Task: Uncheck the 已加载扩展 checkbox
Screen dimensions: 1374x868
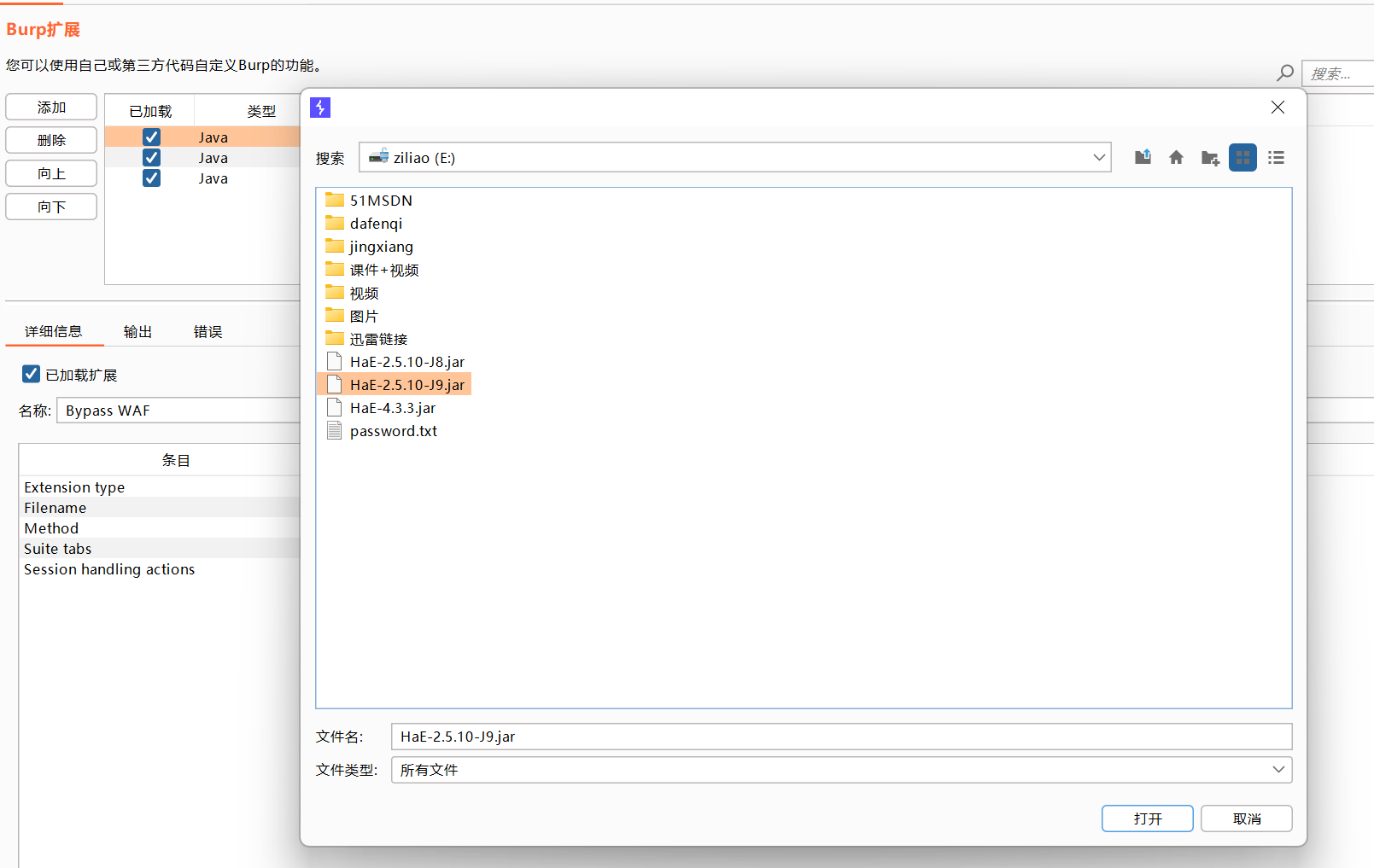Action: point(31,374)
